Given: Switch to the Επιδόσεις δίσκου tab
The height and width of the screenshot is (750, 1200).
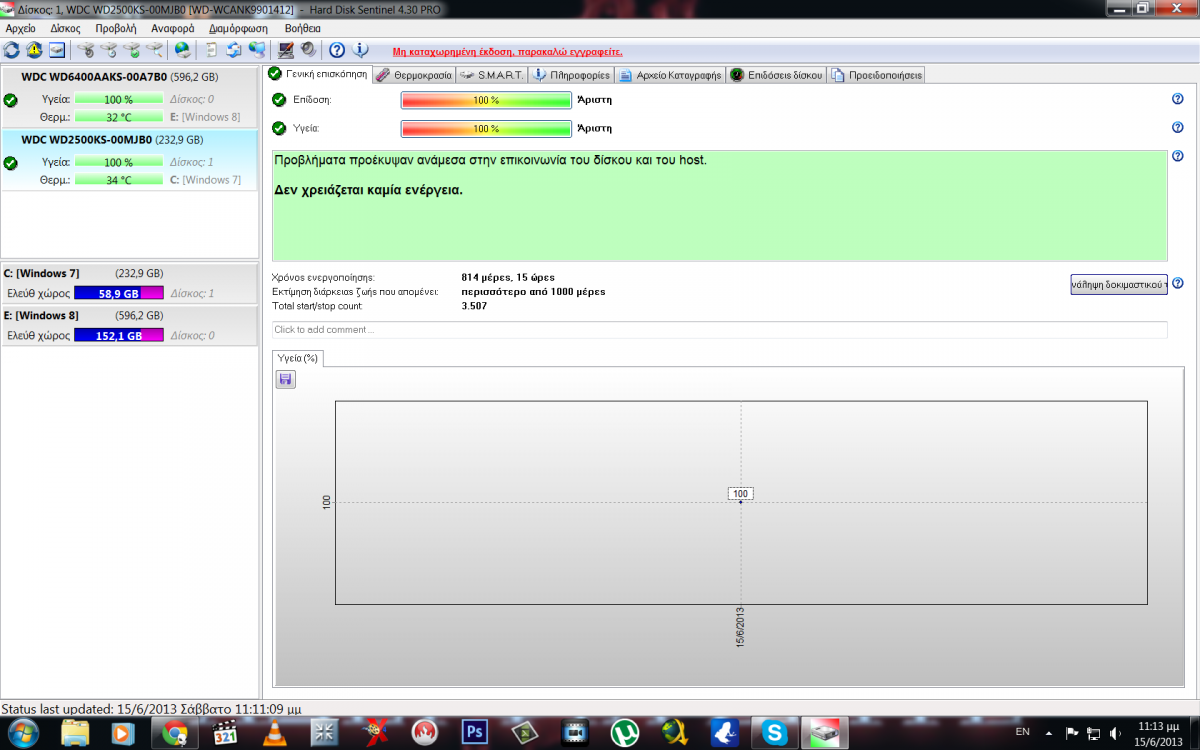Looking at the screenshot, I should point(776,75).
